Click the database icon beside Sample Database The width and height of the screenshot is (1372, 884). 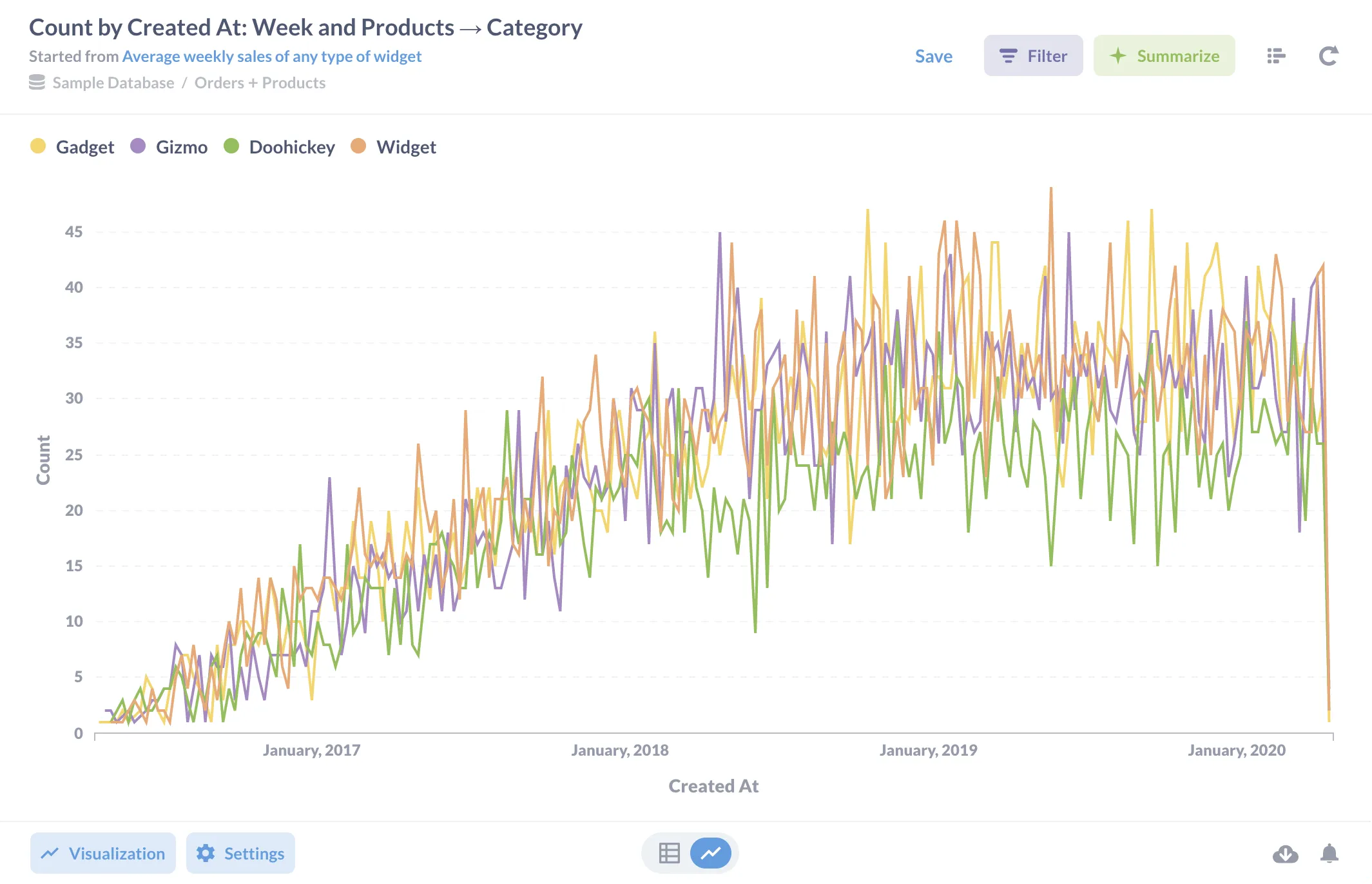pyautogui.click(x=36, y=83)
